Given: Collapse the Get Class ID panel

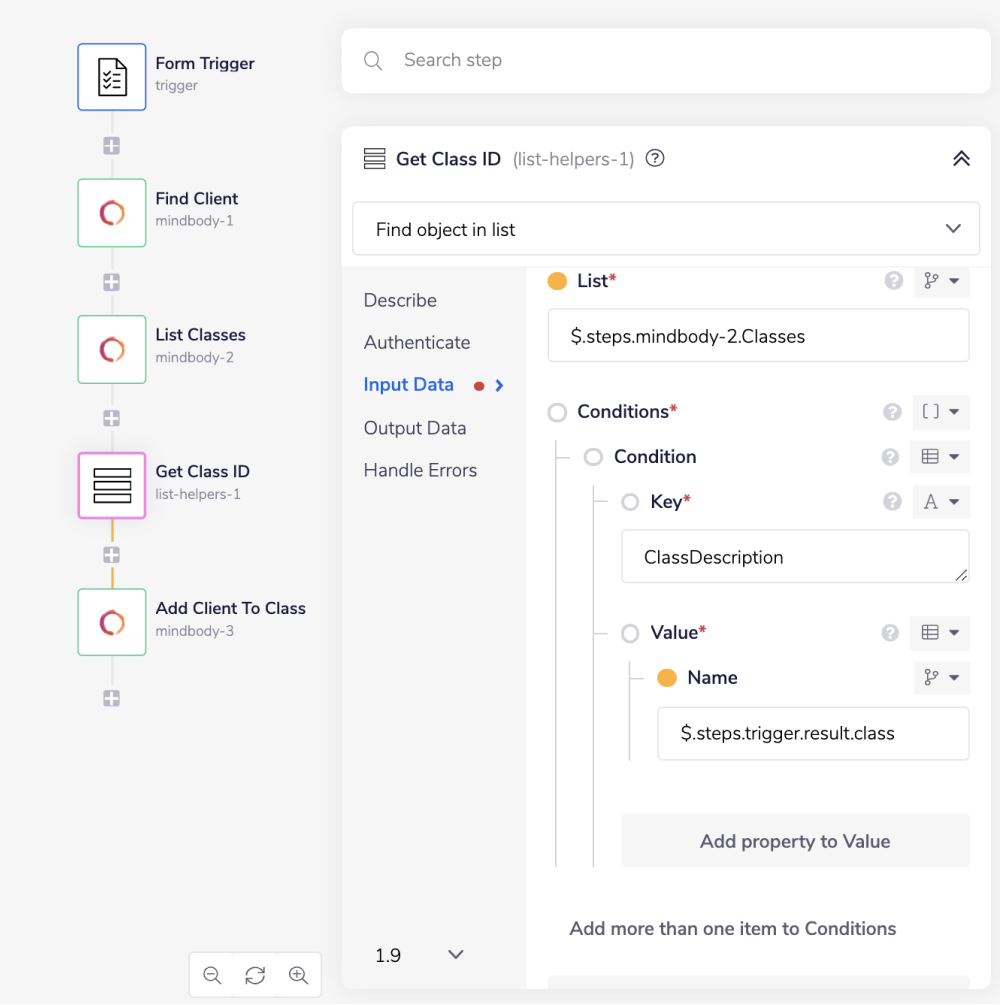Looking at the screenshot, I should coord(961,158).
